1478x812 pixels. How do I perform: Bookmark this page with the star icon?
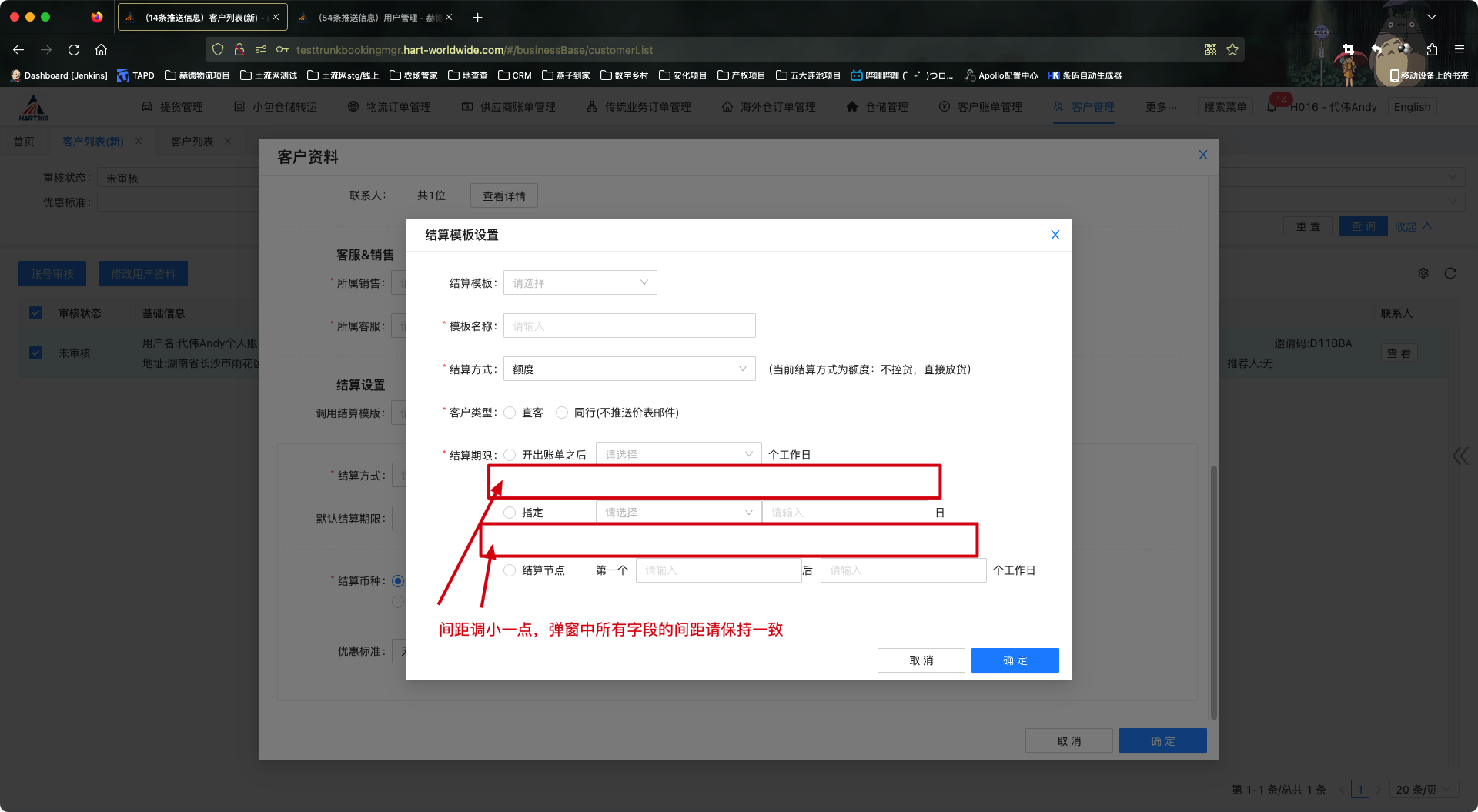(x=1232, y=50)
